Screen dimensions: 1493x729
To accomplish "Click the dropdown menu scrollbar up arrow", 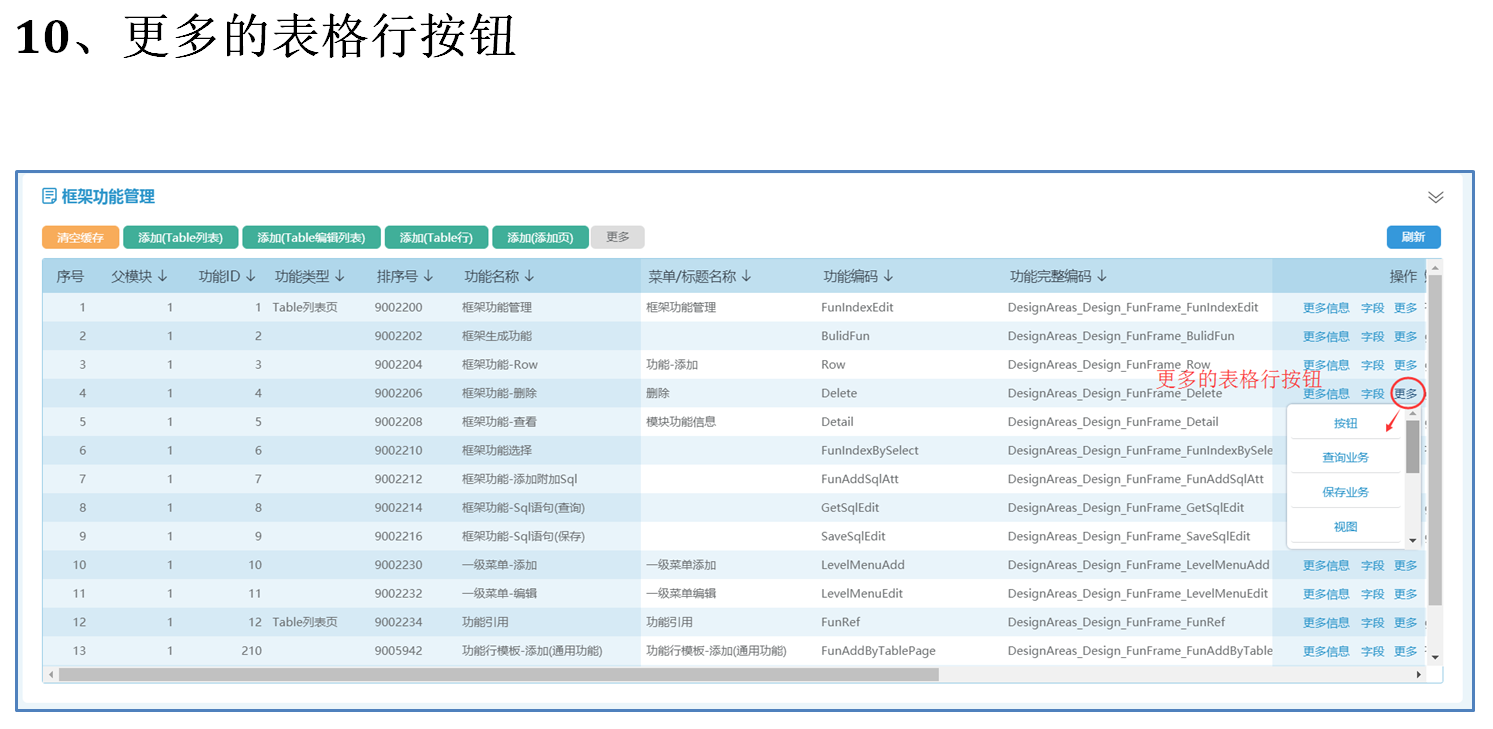I will (1413, 413).
